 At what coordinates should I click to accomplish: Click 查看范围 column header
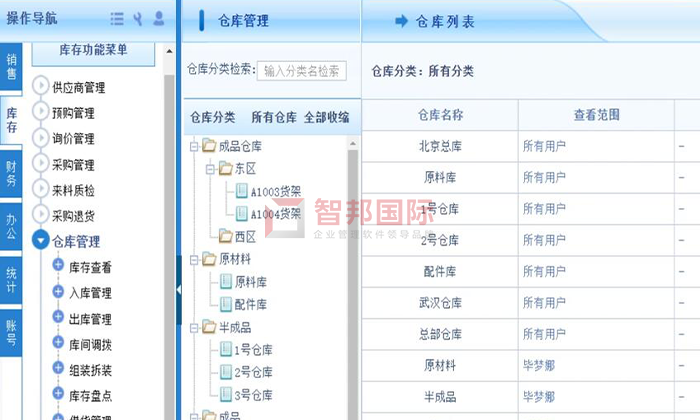[596, 115]
